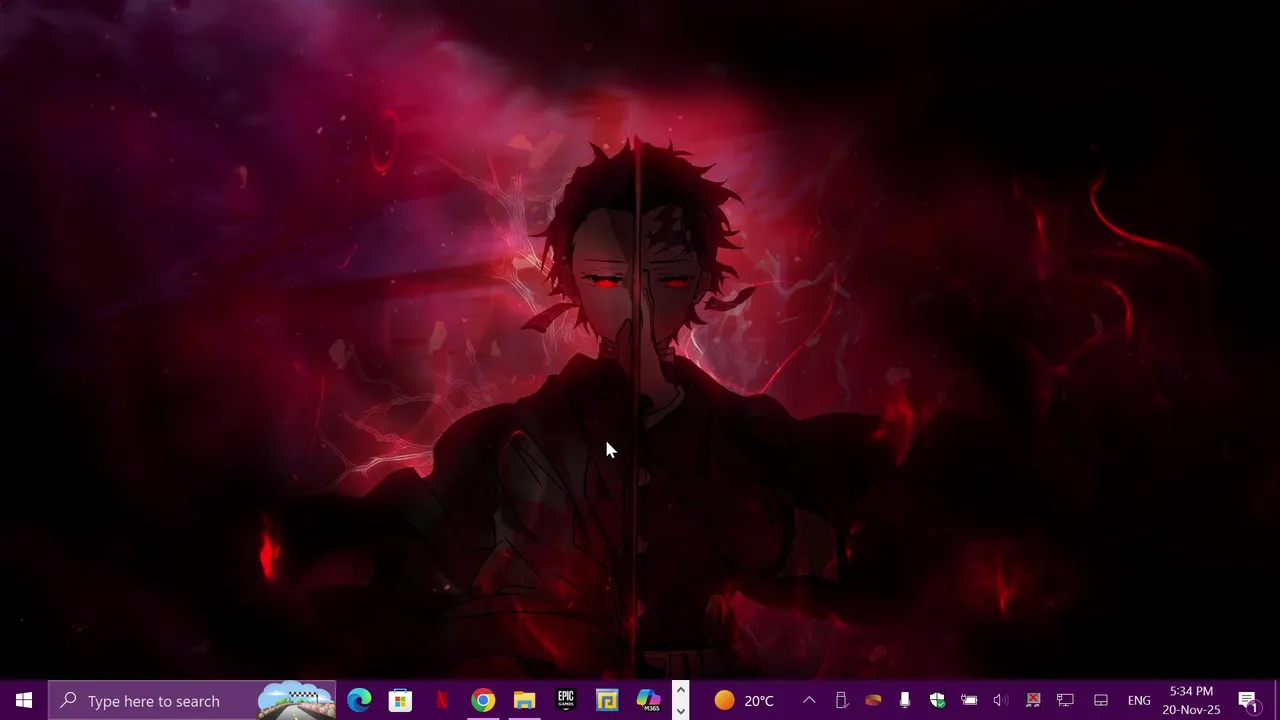
Task: Change the ENG input language
Action: (1139, 701)
